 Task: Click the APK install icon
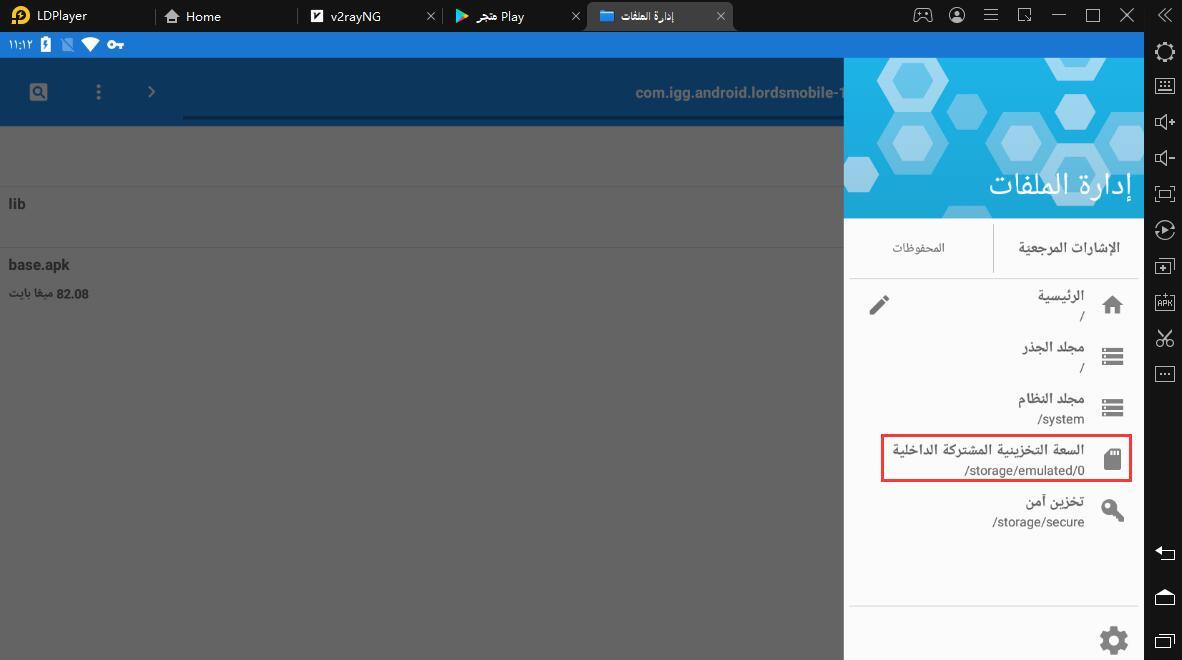1165,301
